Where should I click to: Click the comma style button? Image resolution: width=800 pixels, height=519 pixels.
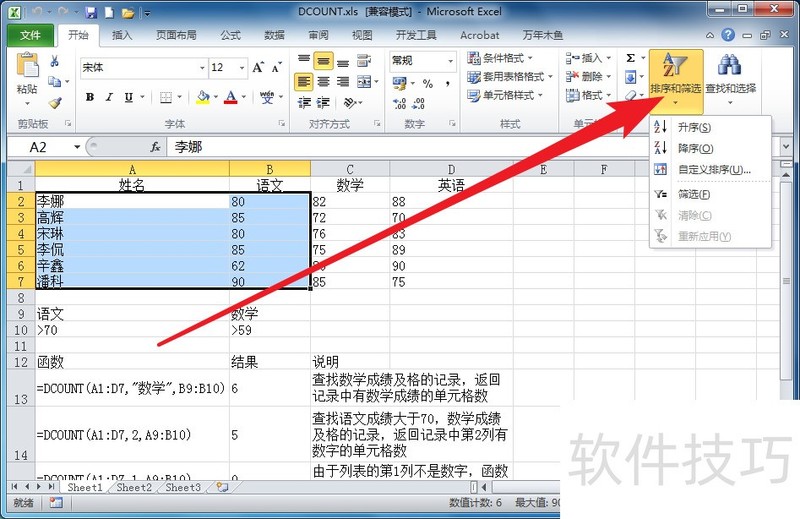[x=447, y=83]
